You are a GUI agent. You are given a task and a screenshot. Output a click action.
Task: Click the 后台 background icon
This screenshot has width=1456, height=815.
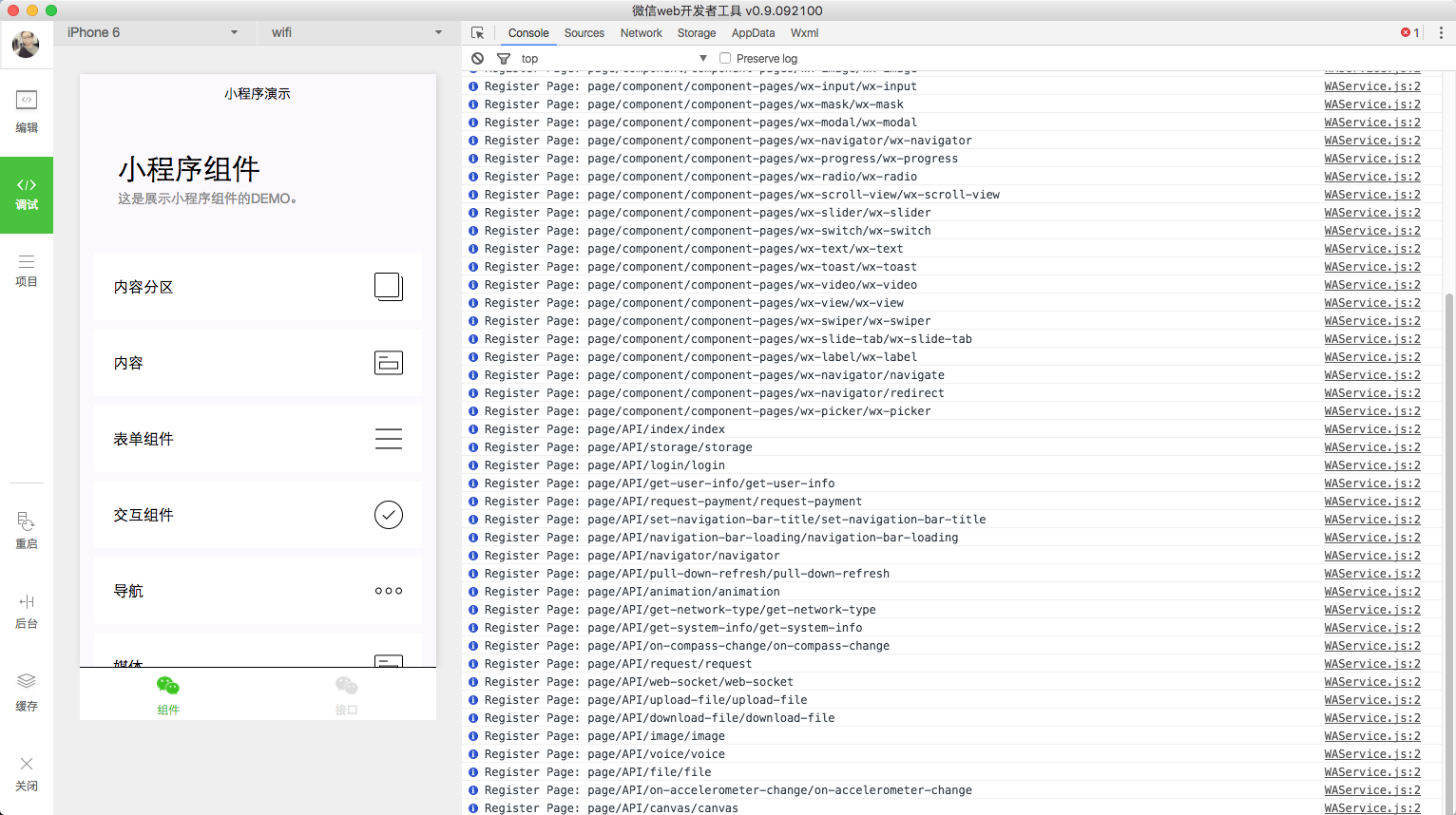[x=27, y=610]
